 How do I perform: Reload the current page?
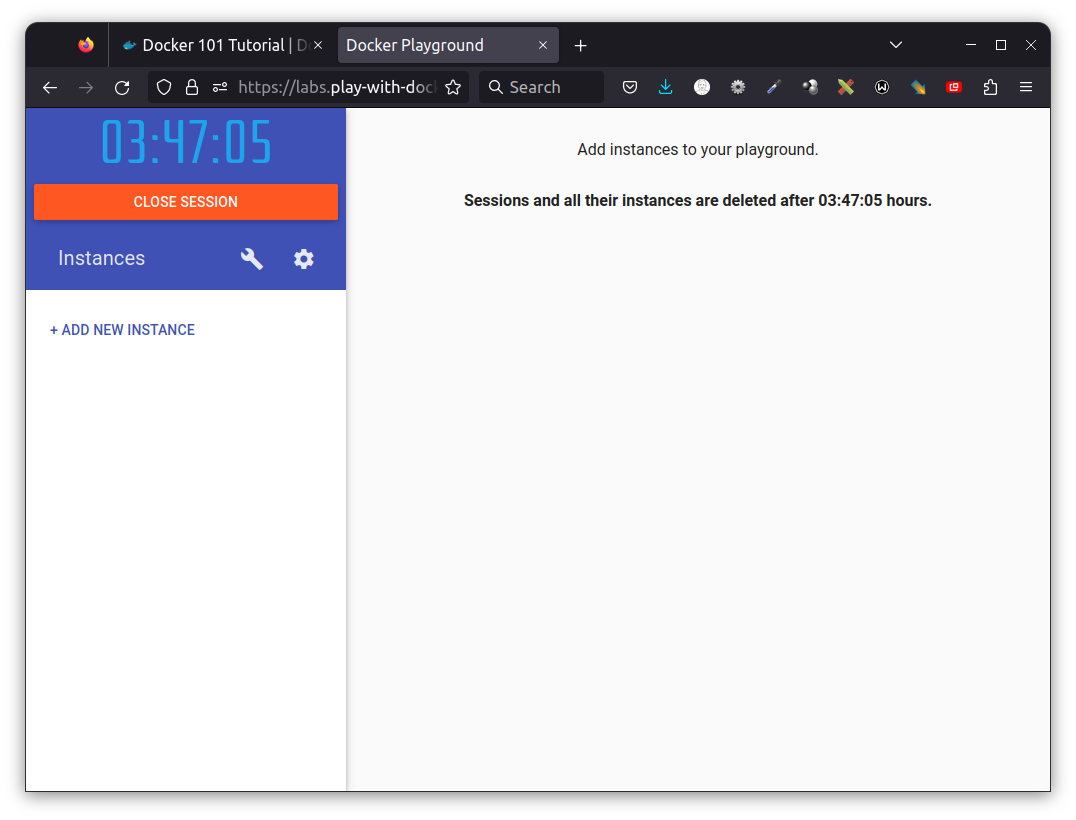coord(122,87)
